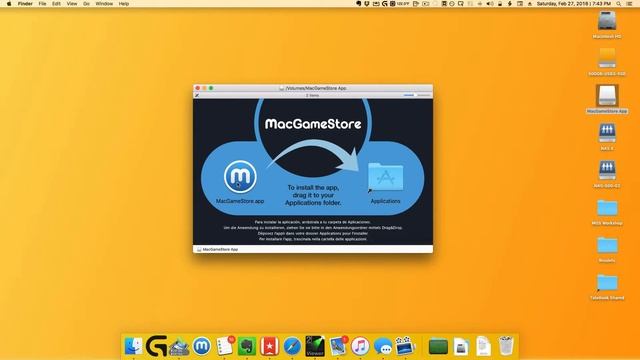Click the date and time in menu bar
The image size is (640, 360).
click(x=573, y=4)
